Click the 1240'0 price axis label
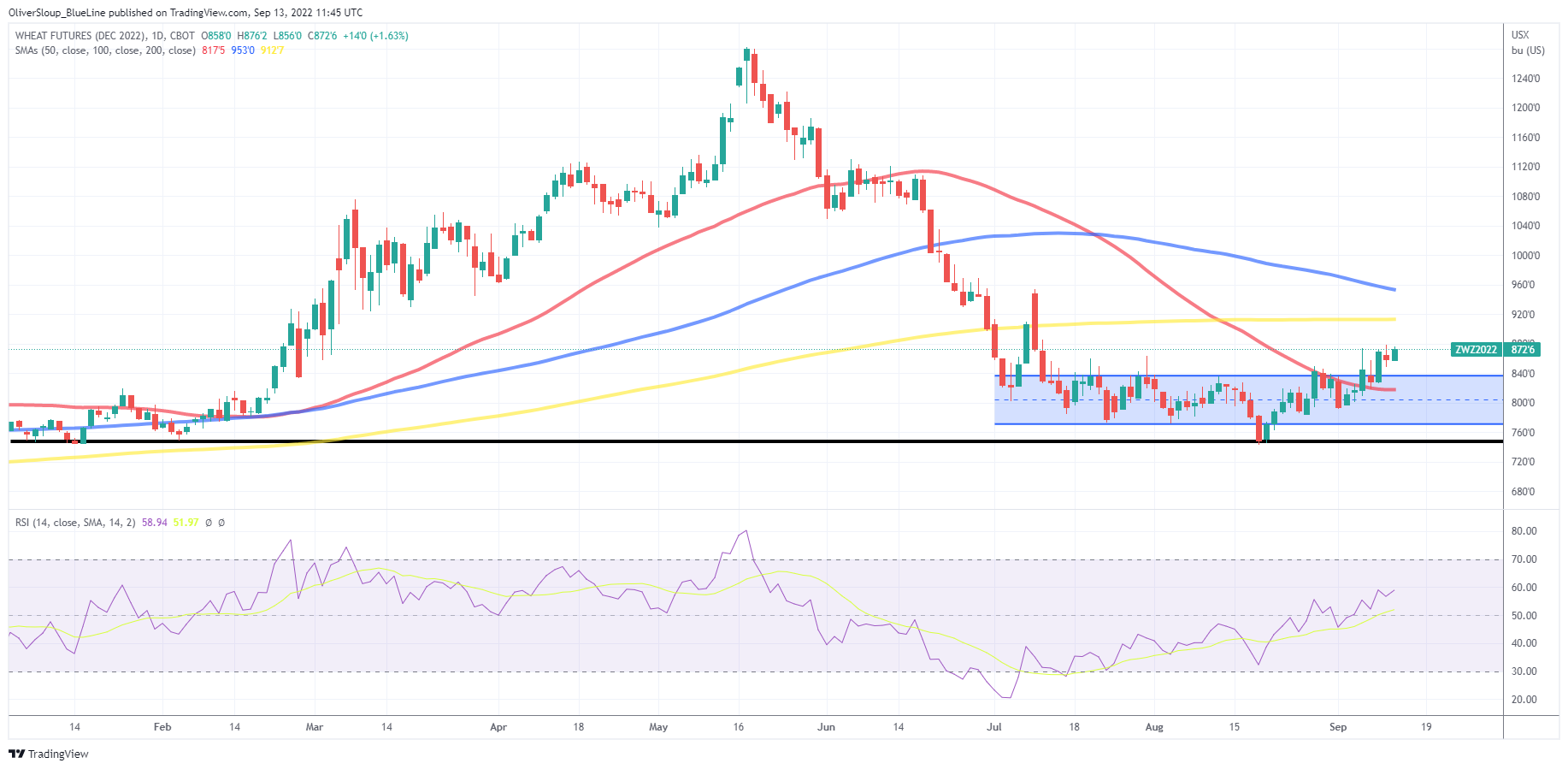1568x769 pixels. (x=1525, y=79)
